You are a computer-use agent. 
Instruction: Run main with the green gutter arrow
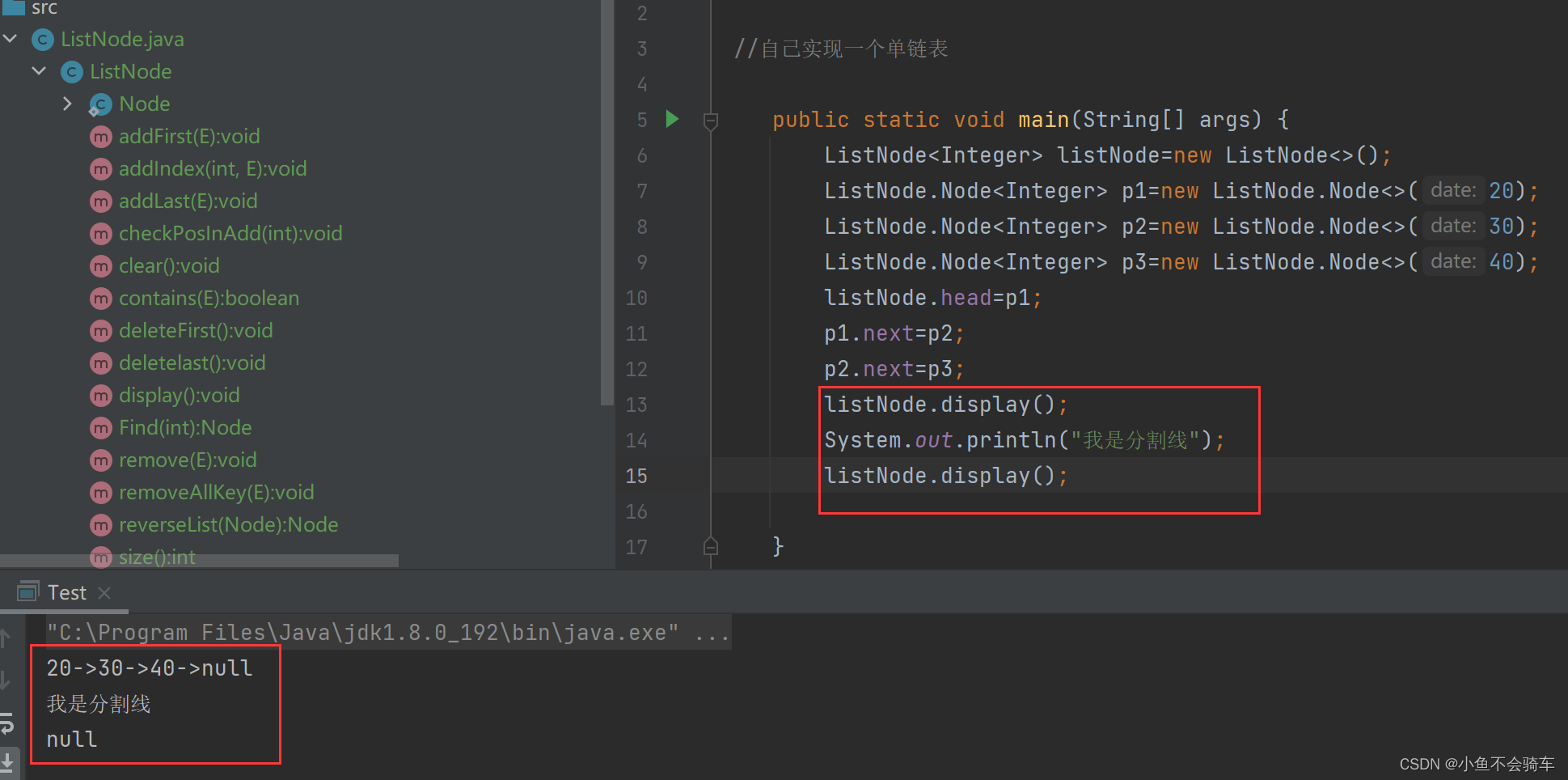tap(672, 119)
